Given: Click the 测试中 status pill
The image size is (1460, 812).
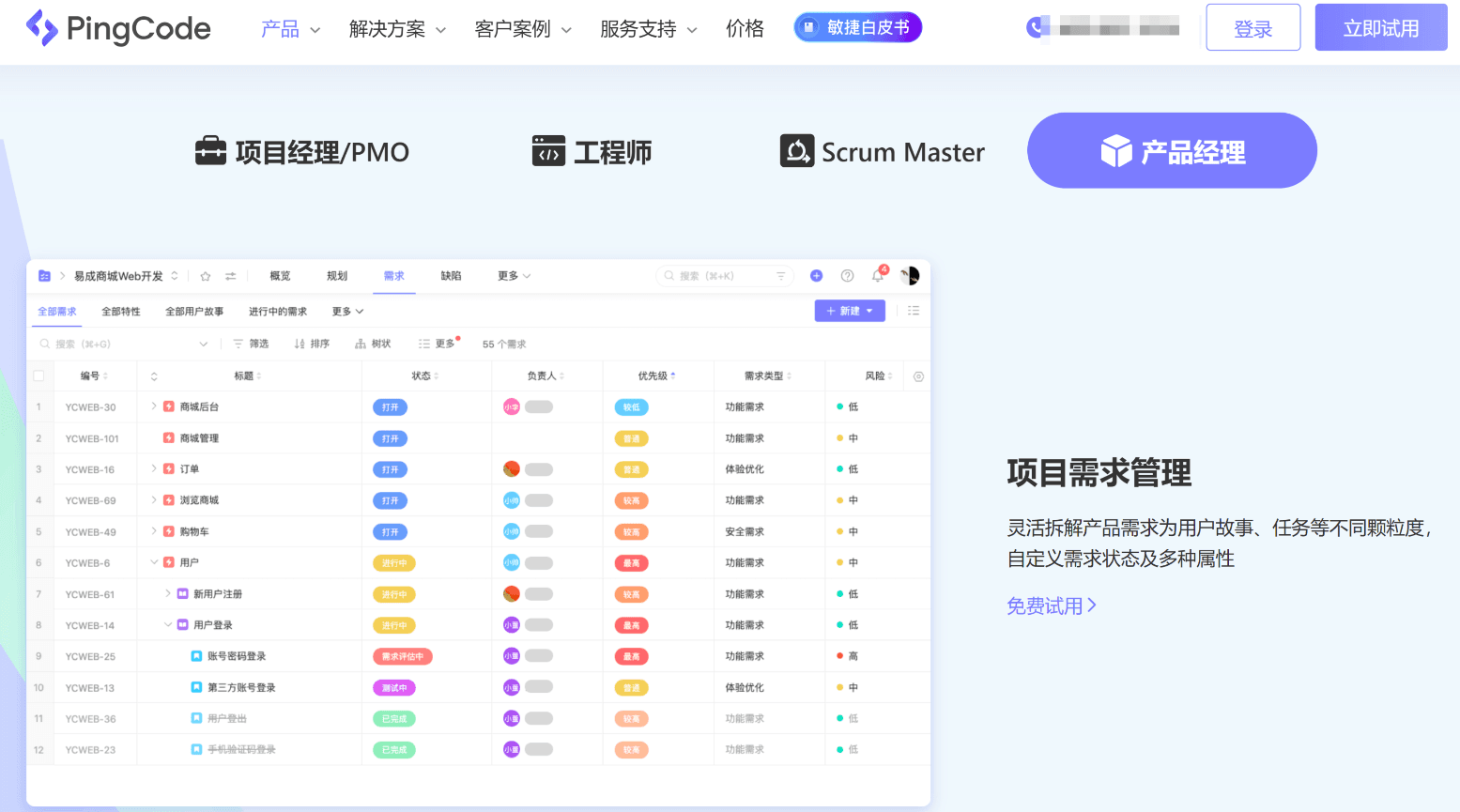Looking at the screenshot, I should coord(394,688).
